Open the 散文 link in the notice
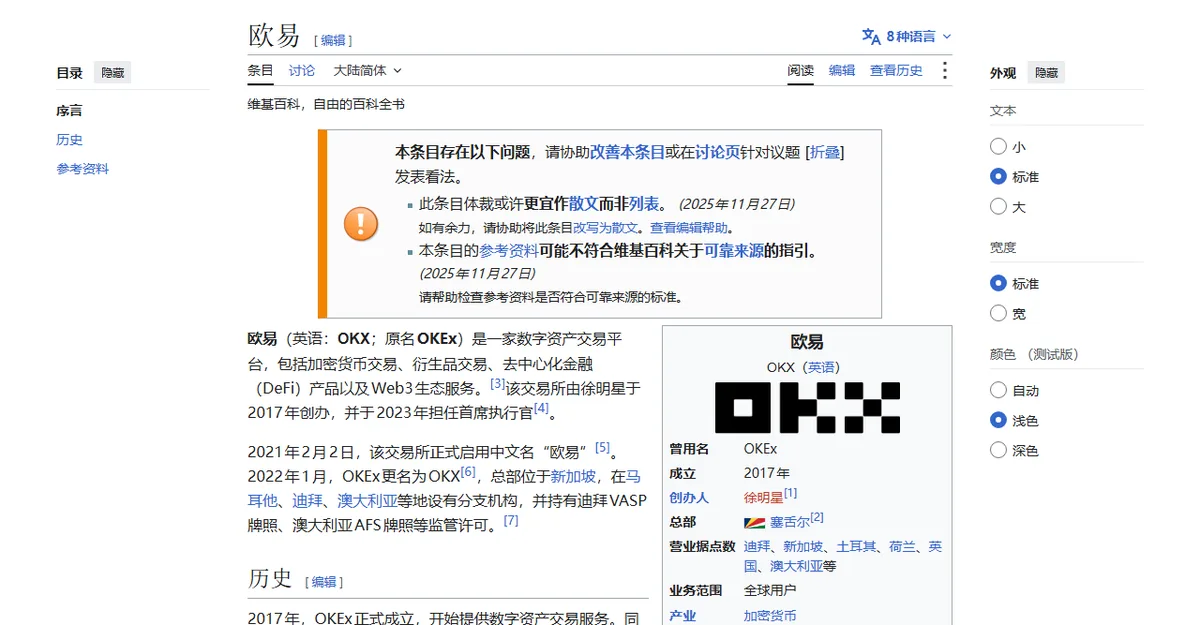Viewport: 1200px width, 625px height. coord(584,203)
